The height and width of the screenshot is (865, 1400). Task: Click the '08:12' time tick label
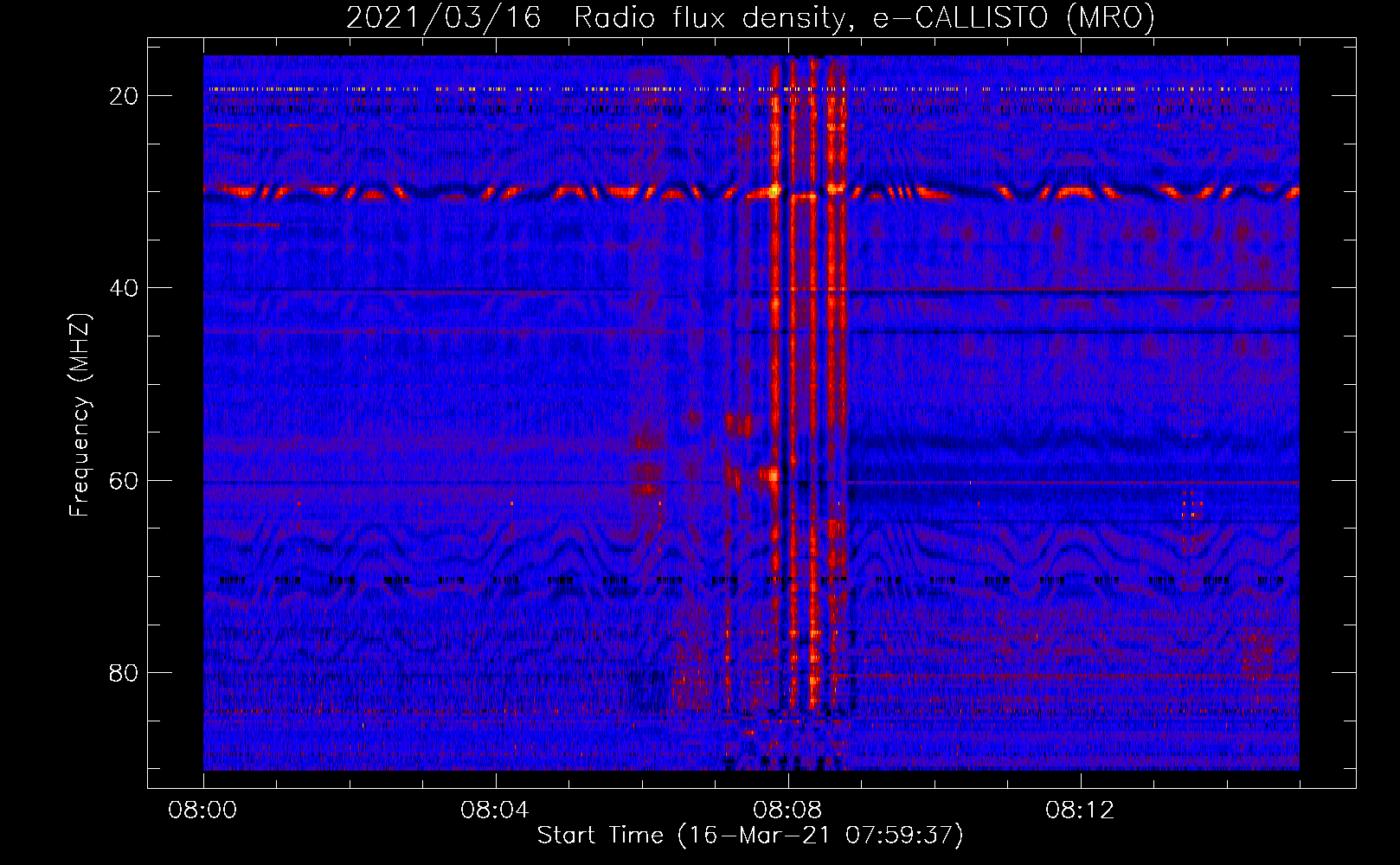pyautogui.click(x=1080, y=811)
